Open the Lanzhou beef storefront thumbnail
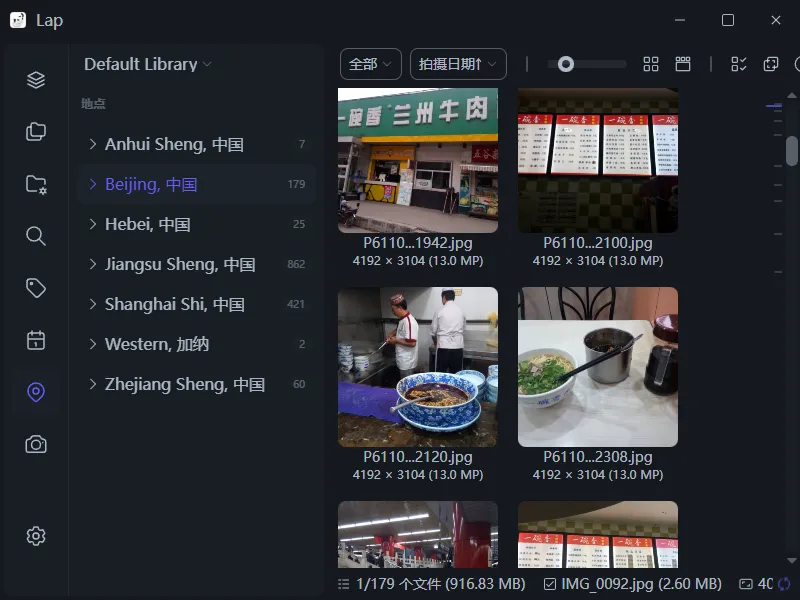The width and height of the screenshot is (800, 600). (x=418, y=160)
